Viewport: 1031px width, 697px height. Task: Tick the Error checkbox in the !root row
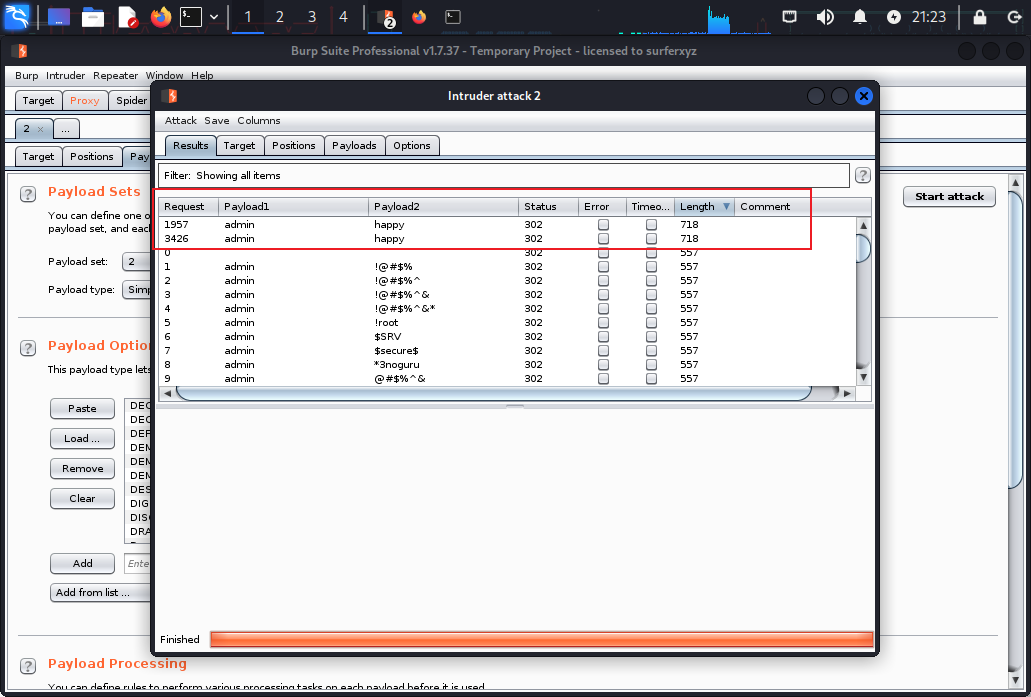tap(603, 323)
